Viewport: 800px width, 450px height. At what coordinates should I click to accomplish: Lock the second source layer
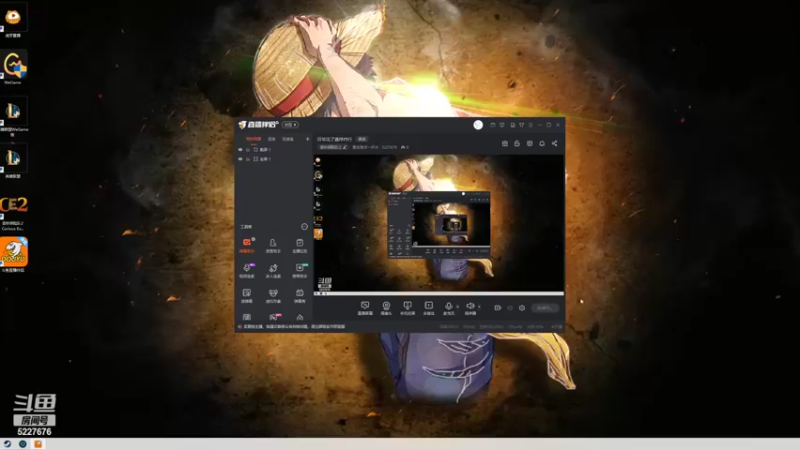(248, 159)
